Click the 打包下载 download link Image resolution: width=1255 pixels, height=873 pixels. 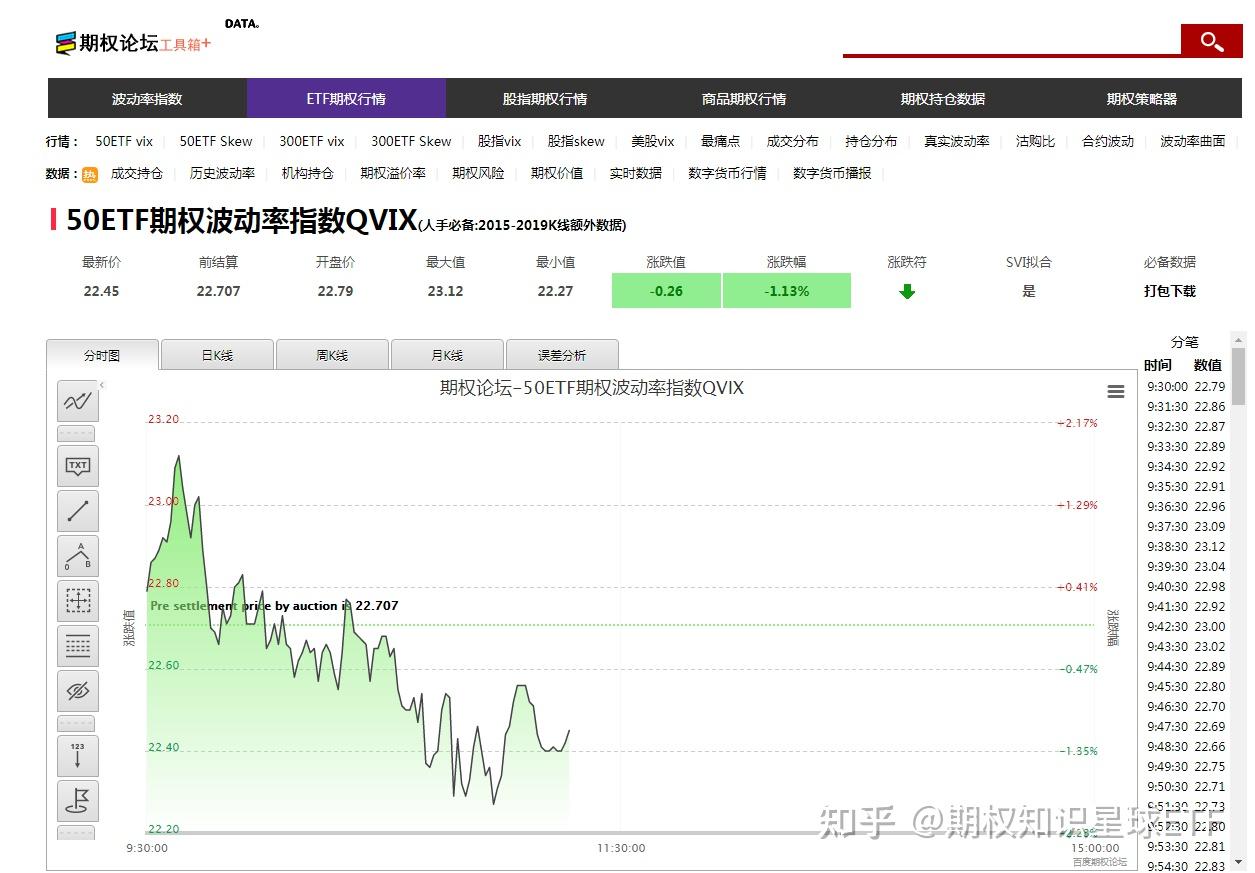[1168, 291]
